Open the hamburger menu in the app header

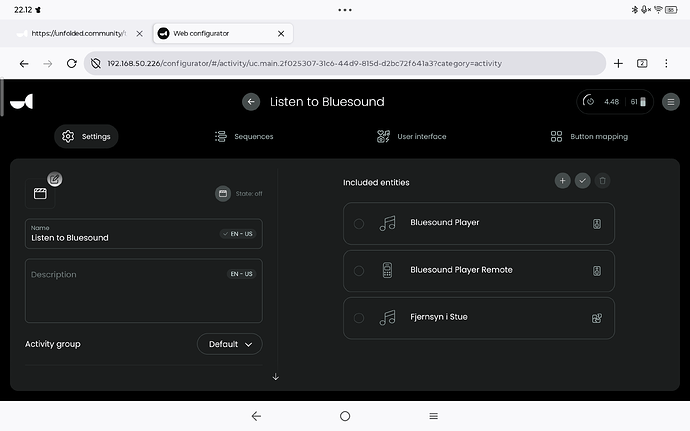click(671, 102)
